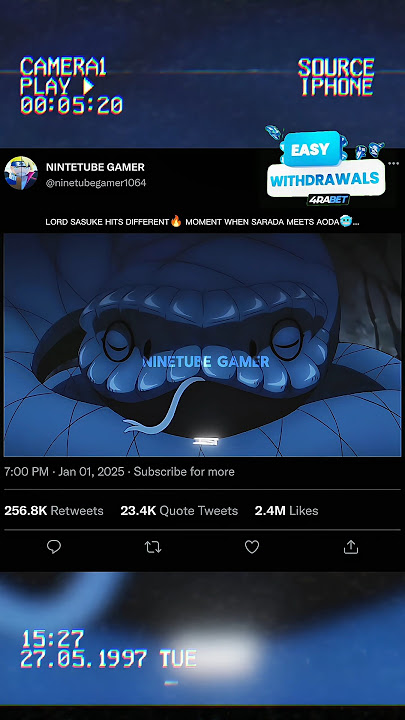Tap the retweet arrows icon
Viewport: 405px width, 720px height.
[x=153, y=547]
